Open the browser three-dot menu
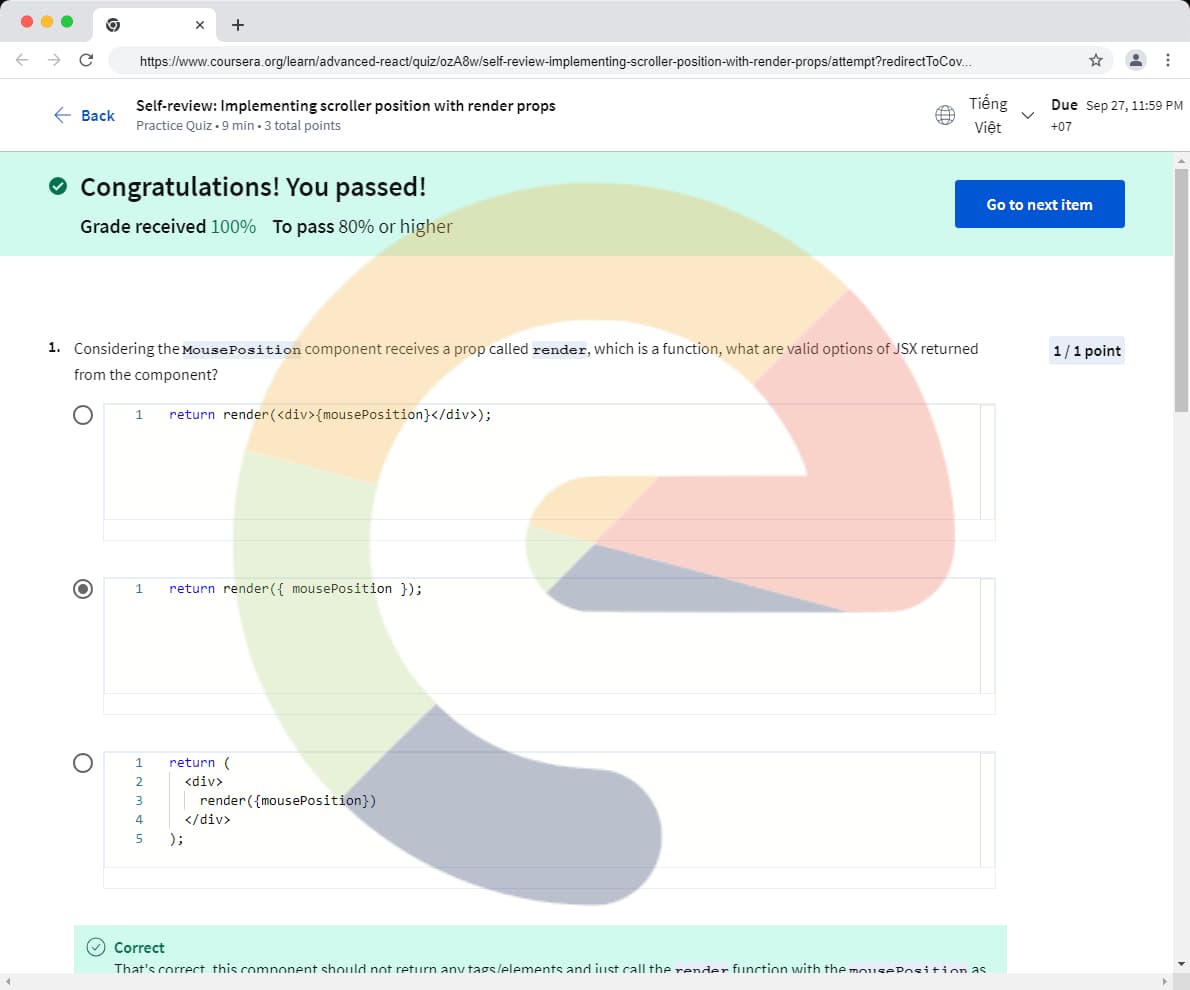 click(x=1167, y=60)
